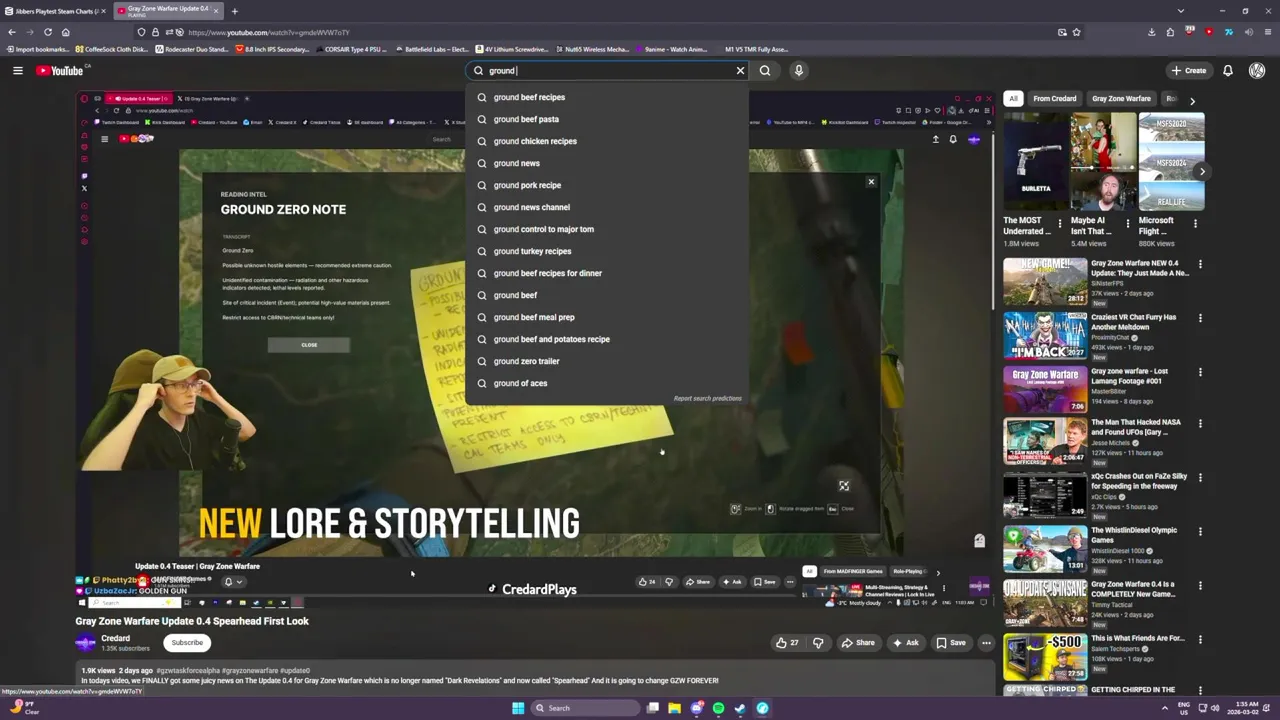Open more actions ellipsis below video
The width and height of the screenshot is (1280, 720).
point(986,643)
